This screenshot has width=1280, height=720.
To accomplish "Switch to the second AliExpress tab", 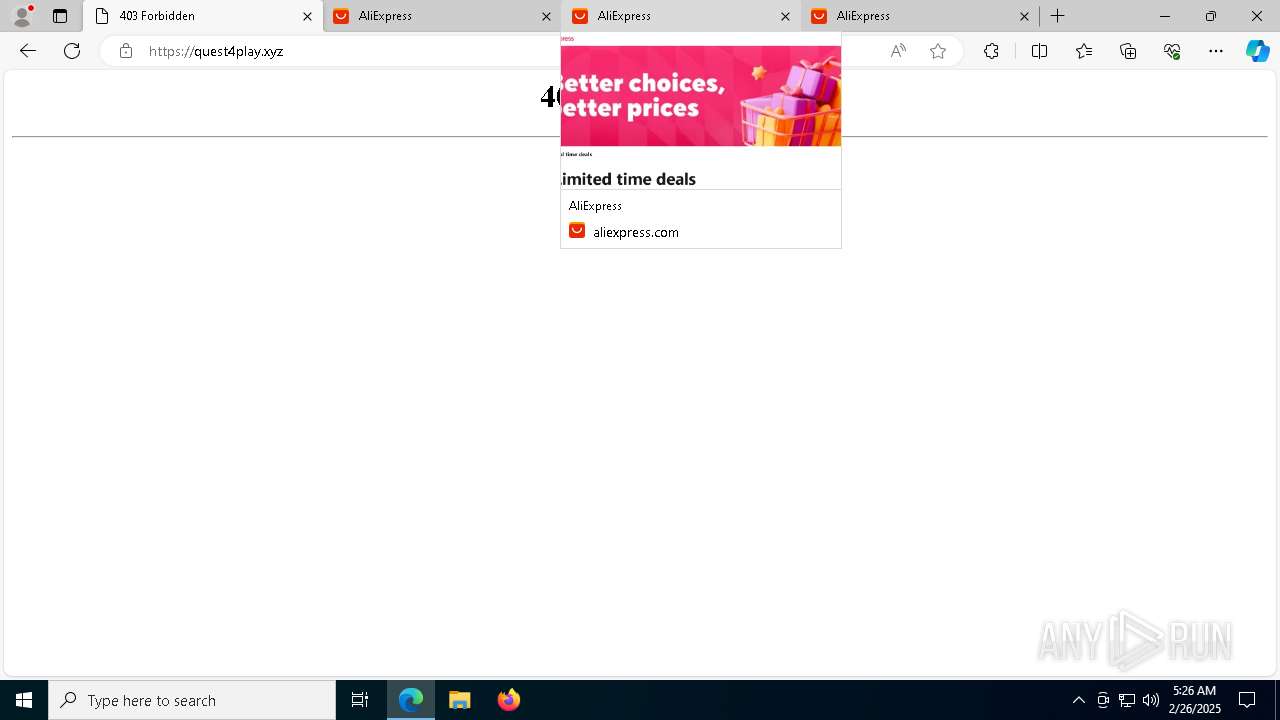I will [x=681, y=16].
